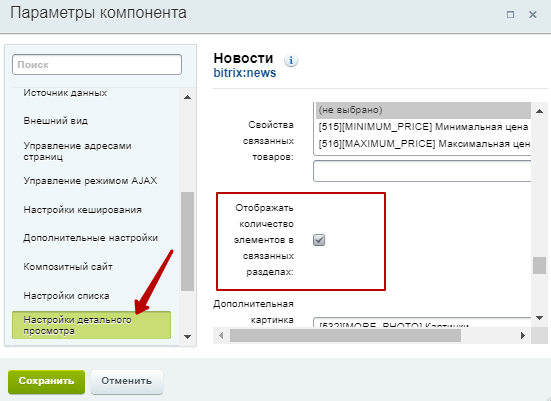
Task: Choose the MAXIMUM_PRICE property in list
Action: pyautogui.click(x=424, y=144)
